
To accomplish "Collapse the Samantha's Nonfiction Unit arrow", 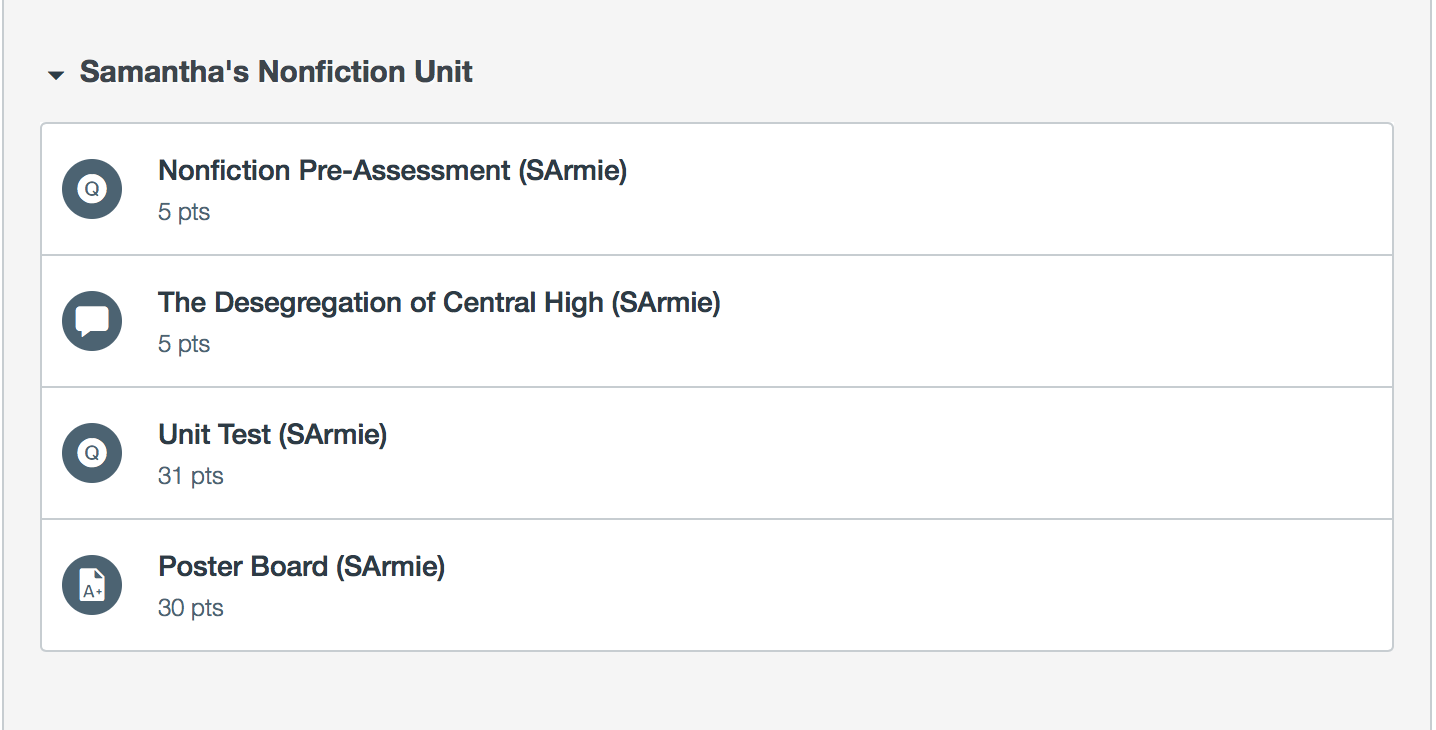I will [56, 75].
